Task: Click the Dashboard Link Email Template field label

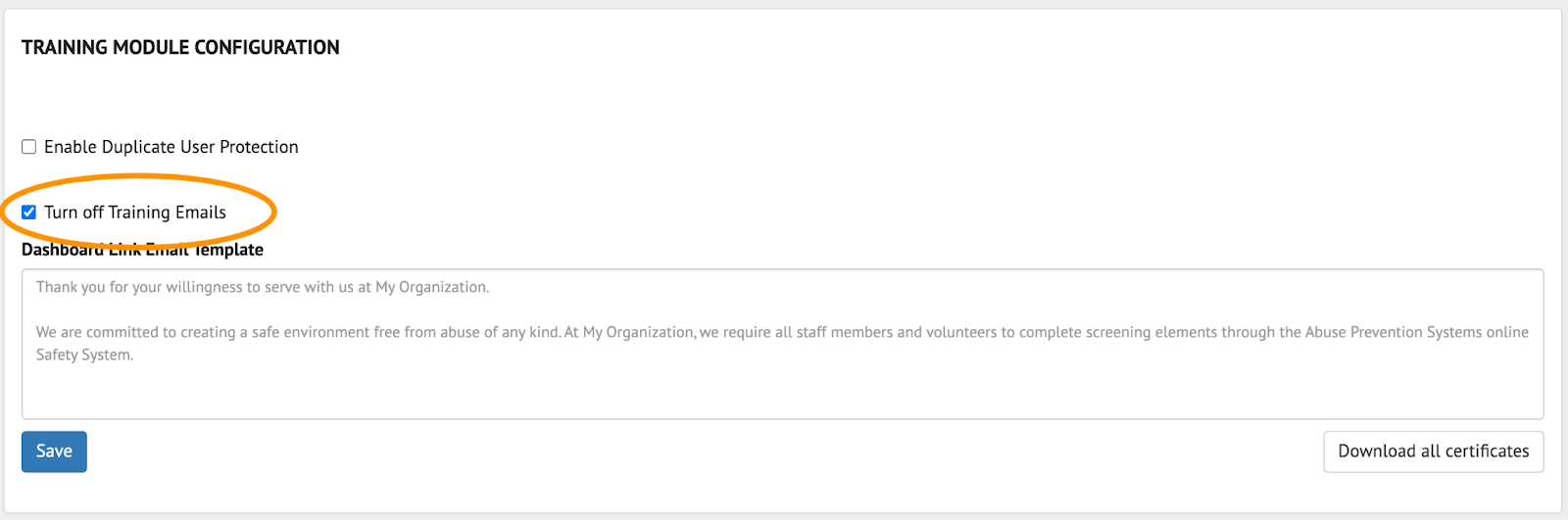Action: pyautogui.click(x=142, y=250)
